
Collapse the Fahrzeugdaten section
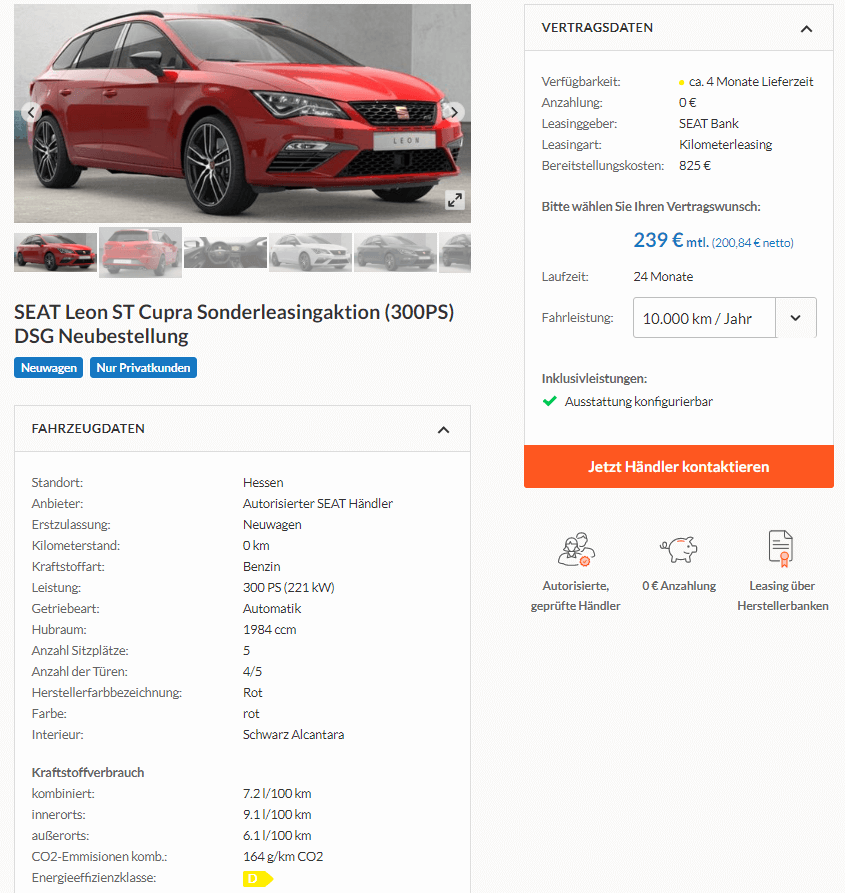[x=443, y=429]
